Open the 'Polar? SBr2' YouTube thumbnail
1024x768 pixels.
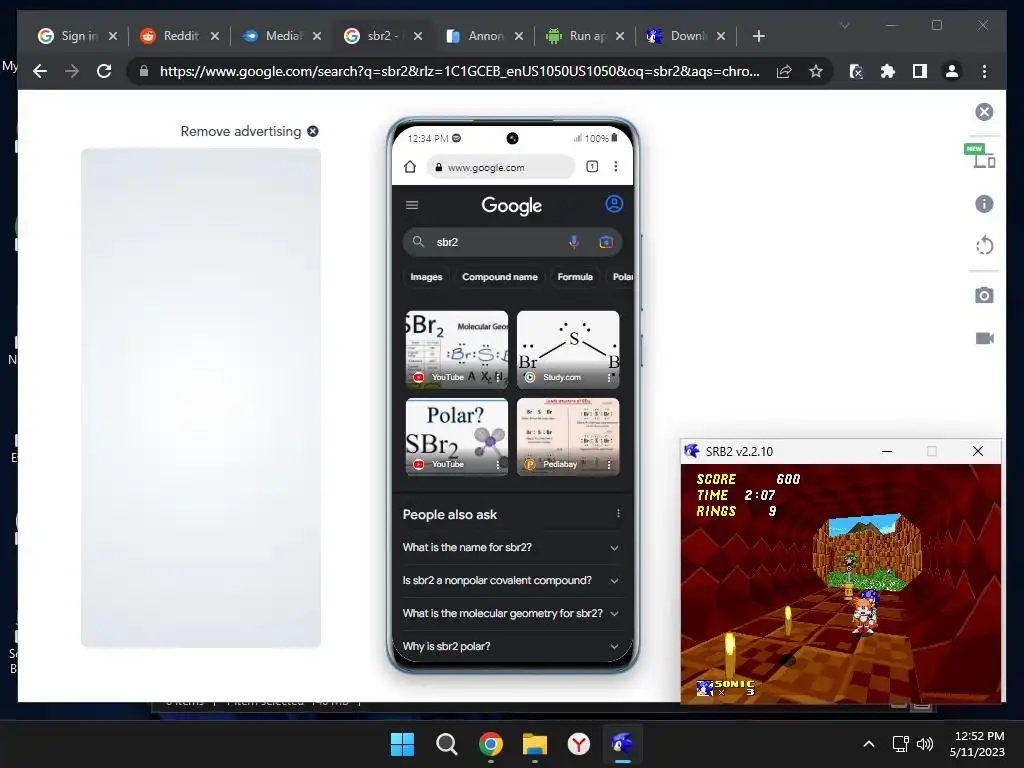[x=456, y=436]
